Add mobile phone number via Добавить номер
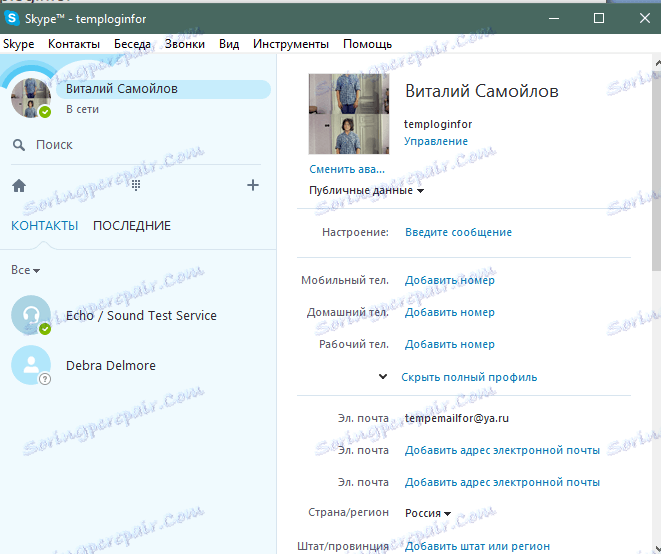 pyautogui.click(x=449, y=280)
